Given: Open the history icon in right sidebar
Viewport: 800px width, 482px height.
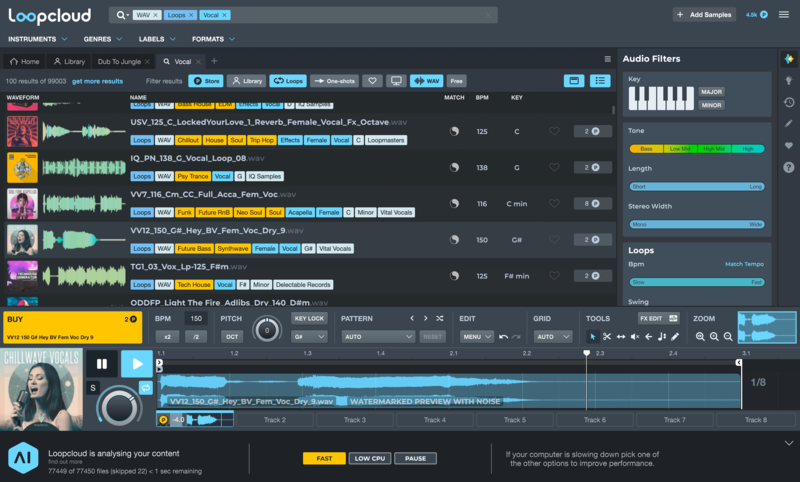Looking at the screenshot, I should (788, 102).
